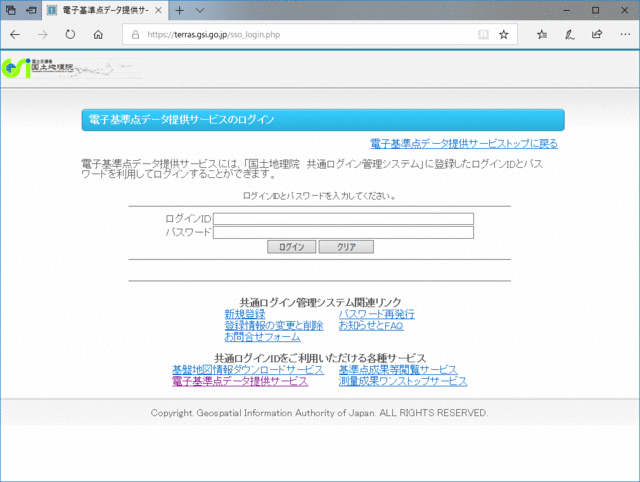This screenshot has height=482, width=640.
Task: Click the share page icon
Action: coord(597,34)
